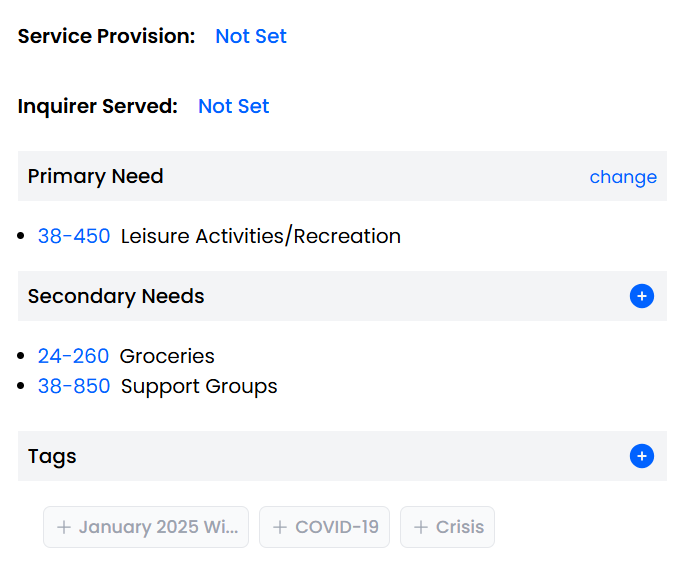
Task: Click plus sign on Crisis tag
Action: pos(421,527)
